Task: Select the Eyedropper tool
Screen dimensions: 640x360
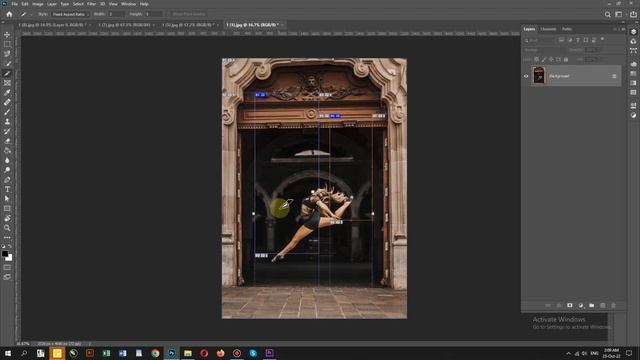Action: point(7,93)
